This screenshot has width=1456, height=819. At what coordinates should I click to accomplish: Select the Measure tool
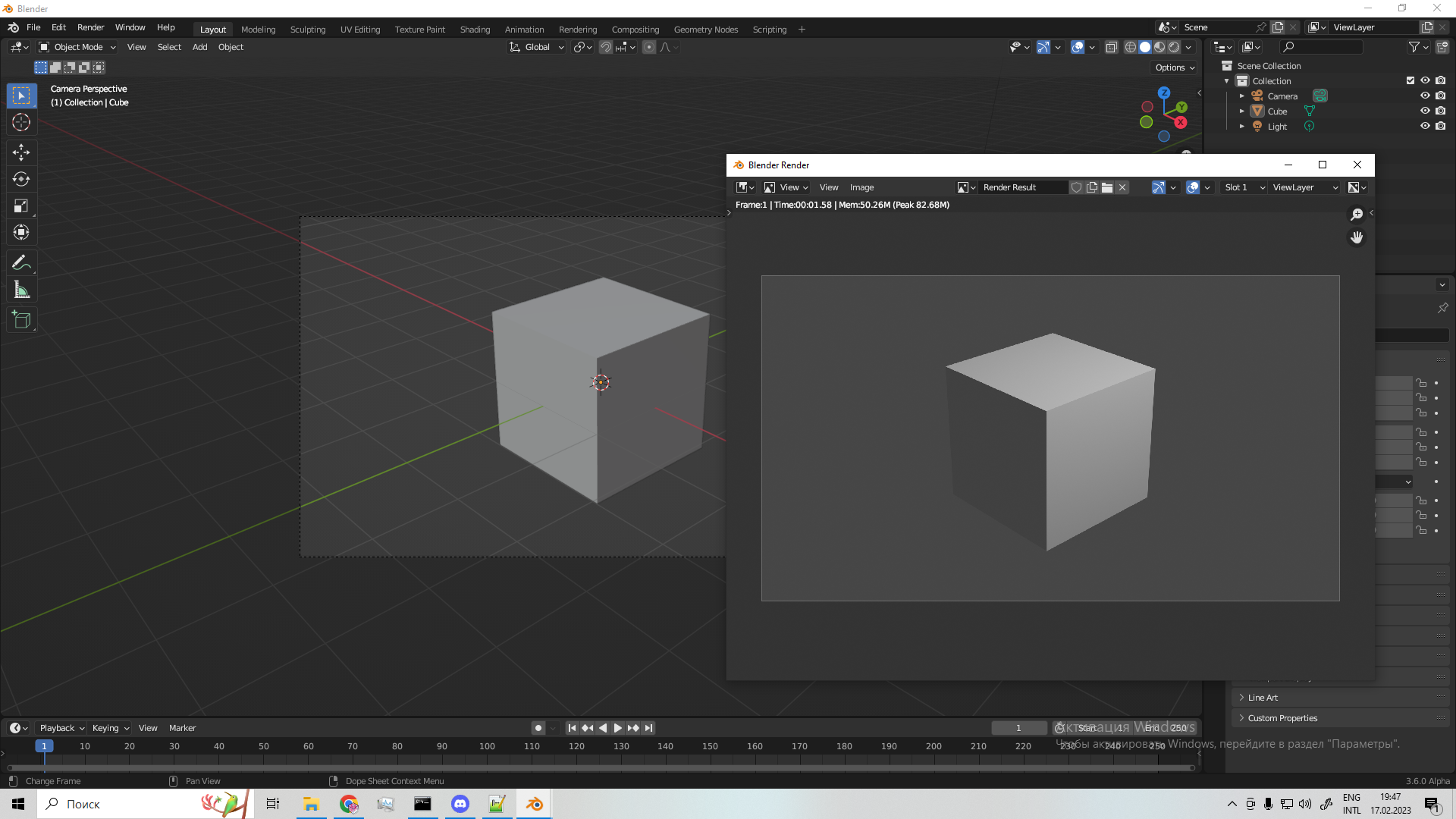pos(21,290)
